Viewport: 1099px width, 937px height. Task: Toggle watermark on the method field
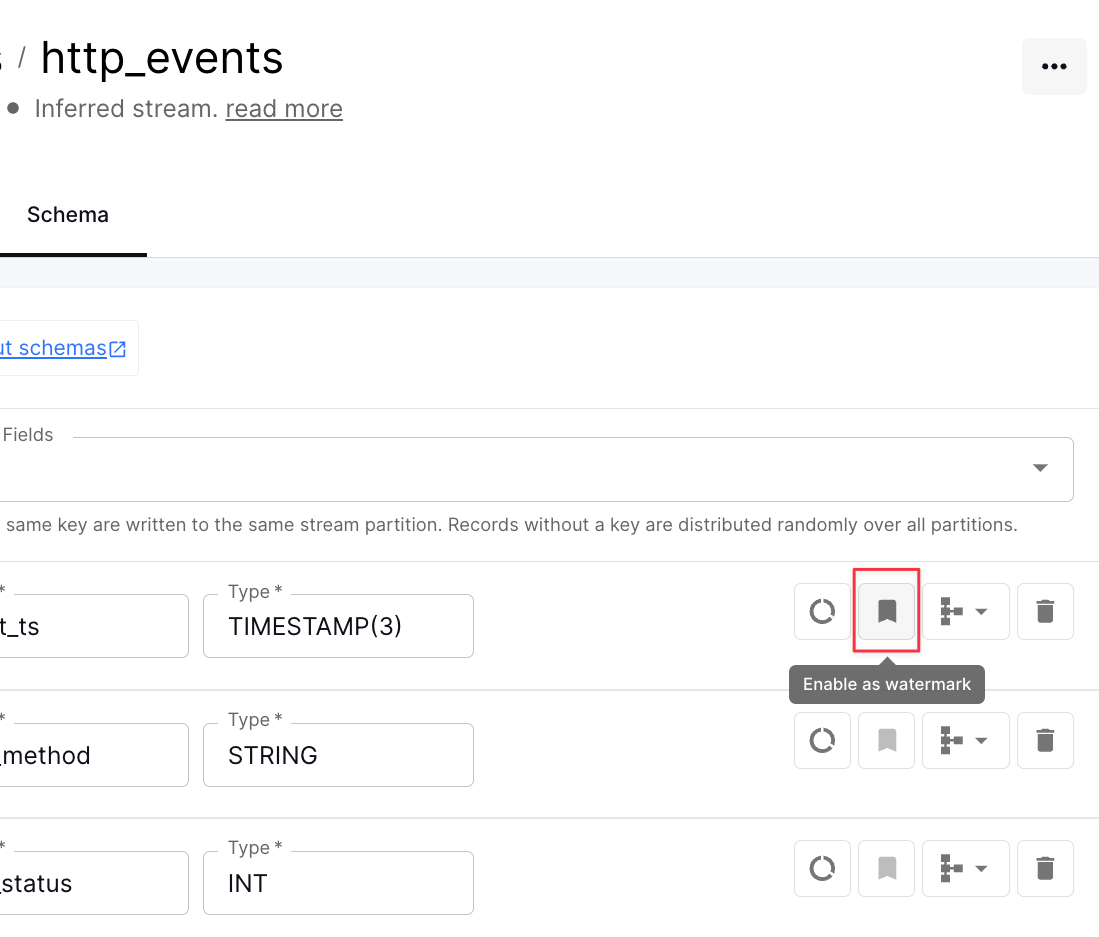tap(886, 740)
